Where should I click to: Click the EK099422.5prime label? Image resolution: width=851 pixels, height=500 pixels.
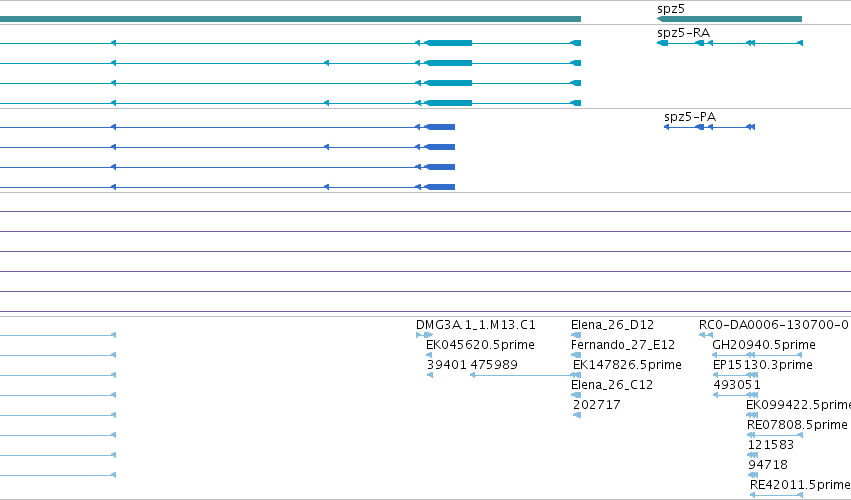click(798, 404)
